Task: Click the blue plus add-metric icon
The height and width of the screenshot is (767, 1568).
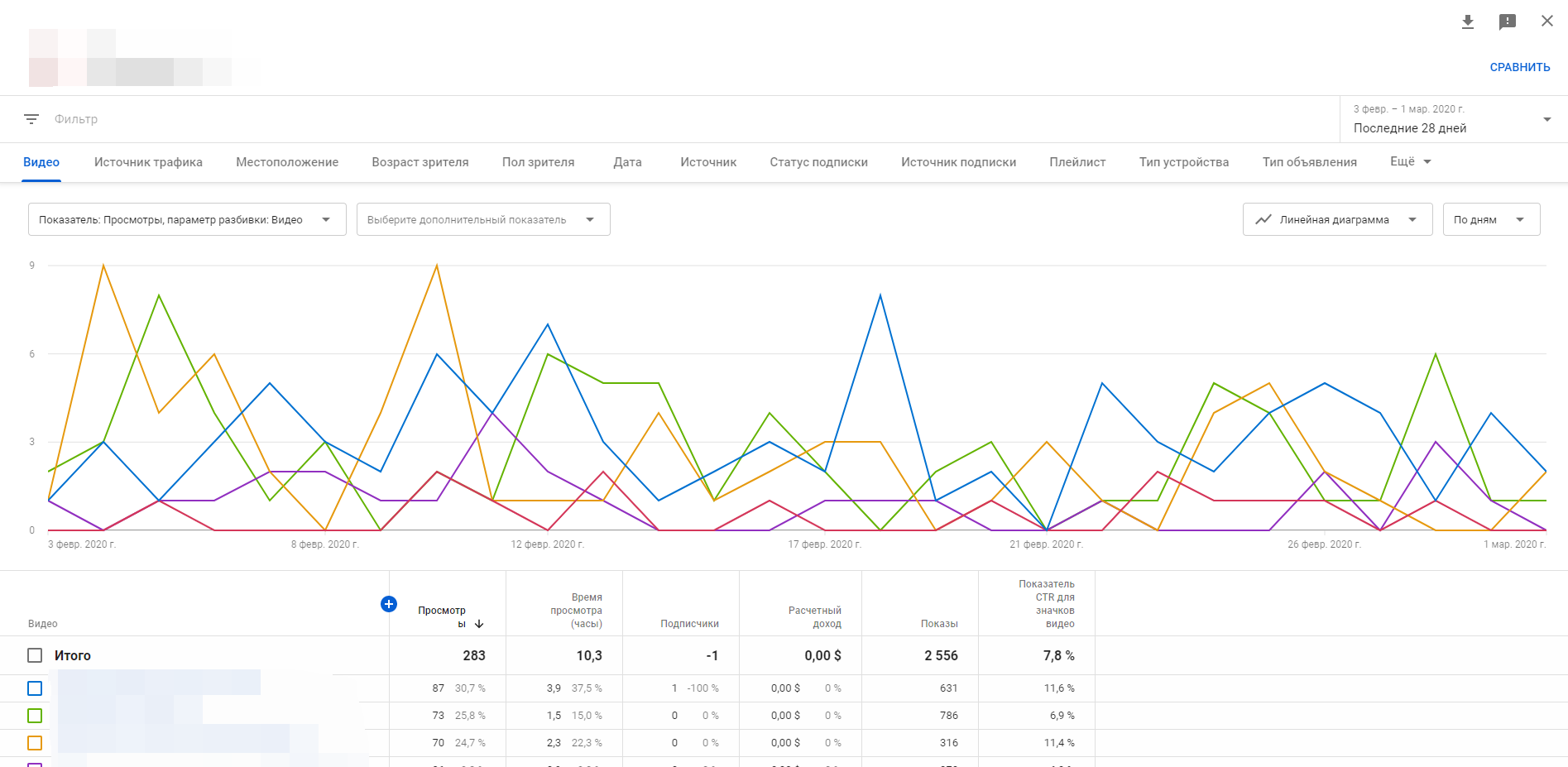Action: (388, 604)
